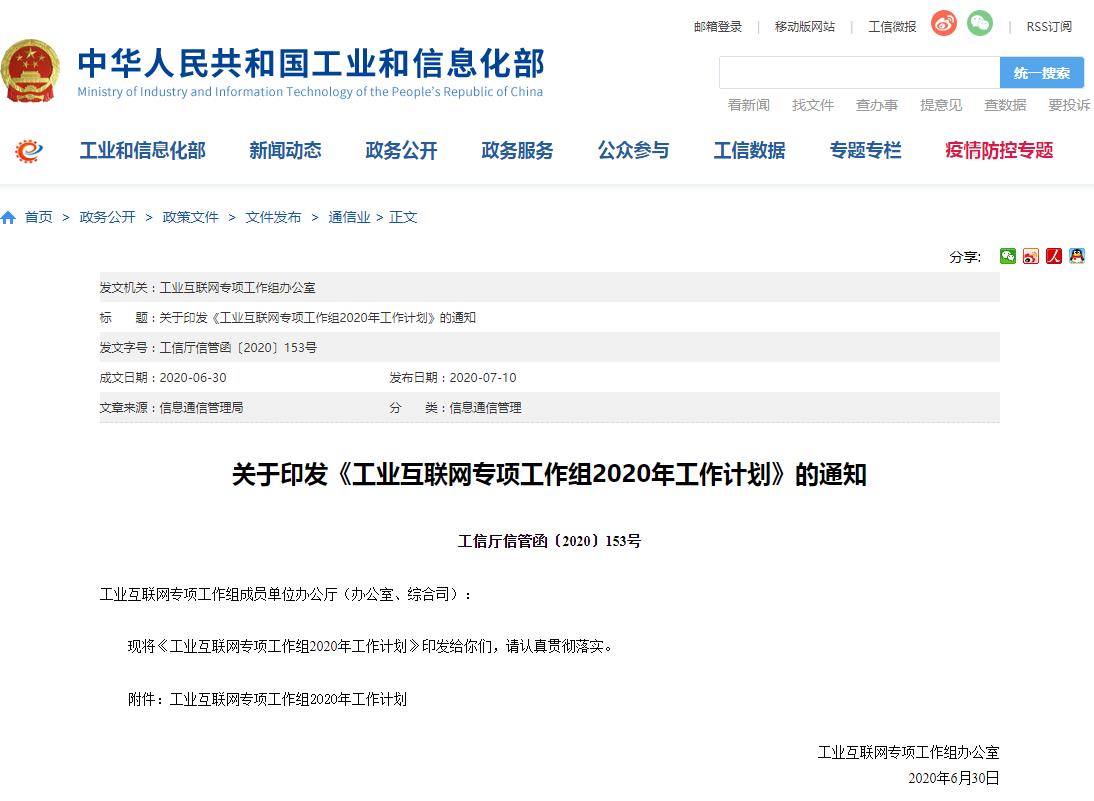Click the 分类 信息通信管理 text
Viewport: 1094px width, 801px height.
456,407
